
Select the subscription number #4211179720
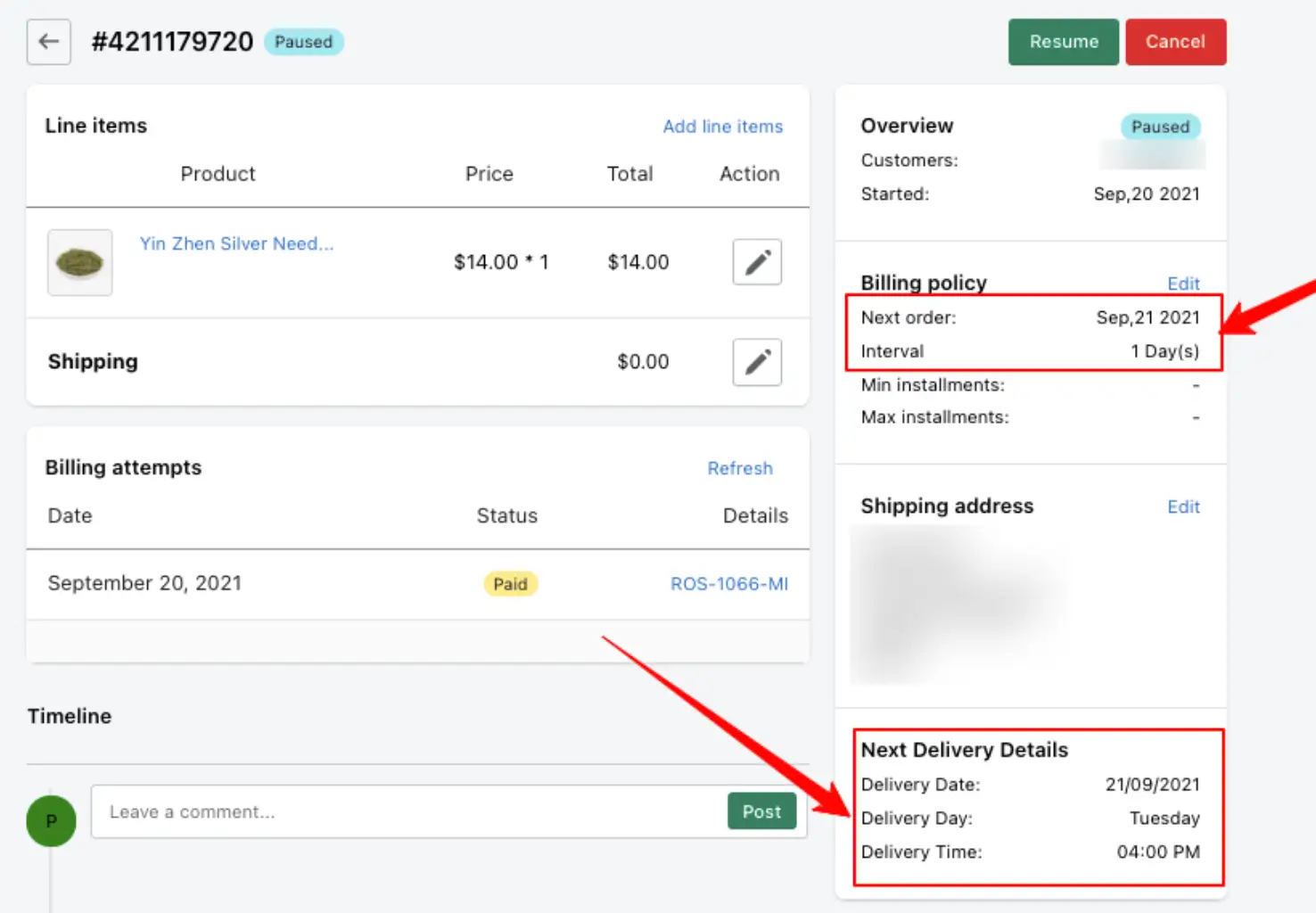coord(172,42)
